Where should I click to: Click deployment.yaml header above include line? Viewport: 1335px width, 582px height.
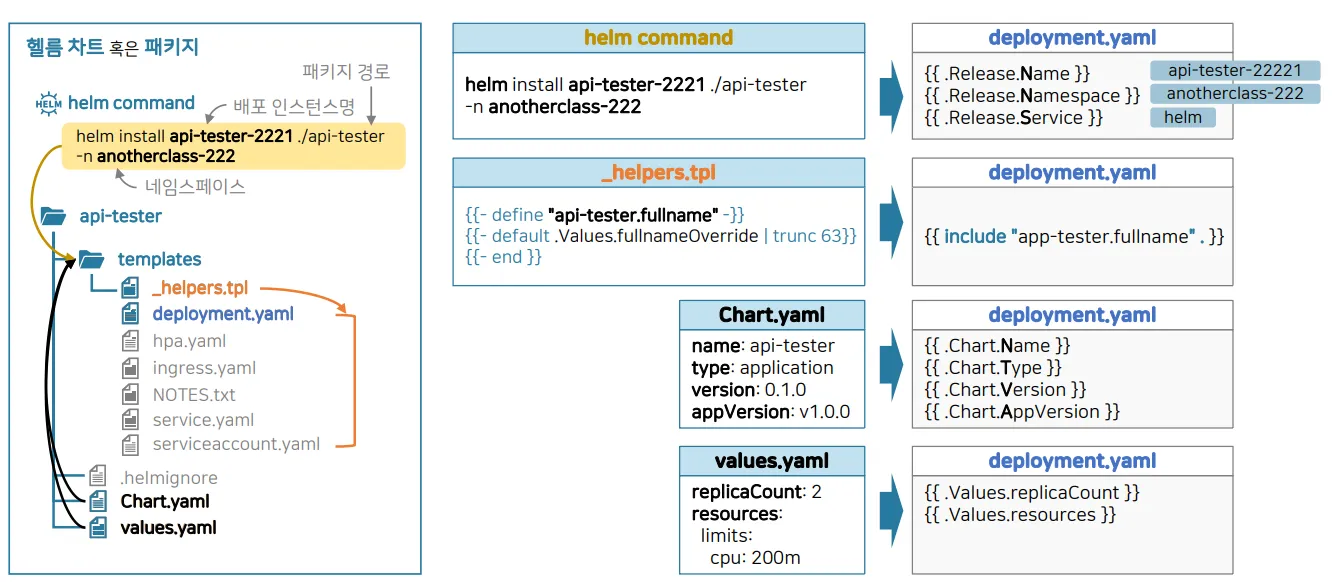pos(1072,172)
